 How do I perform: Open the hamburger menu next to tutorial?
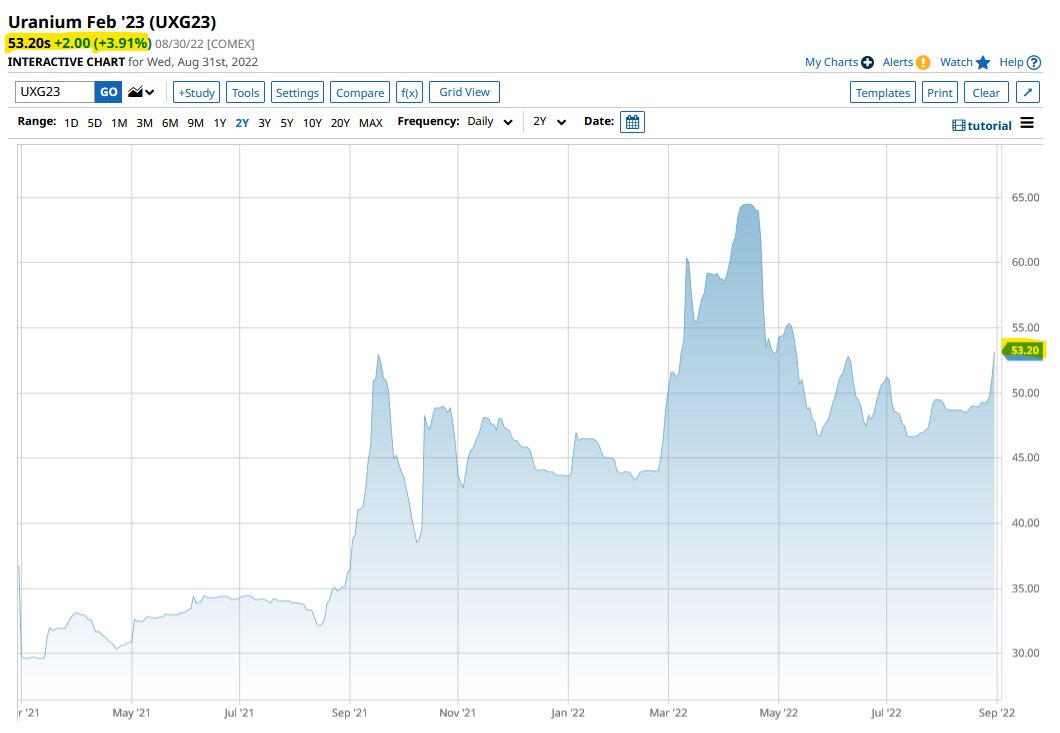(1027, 123)
